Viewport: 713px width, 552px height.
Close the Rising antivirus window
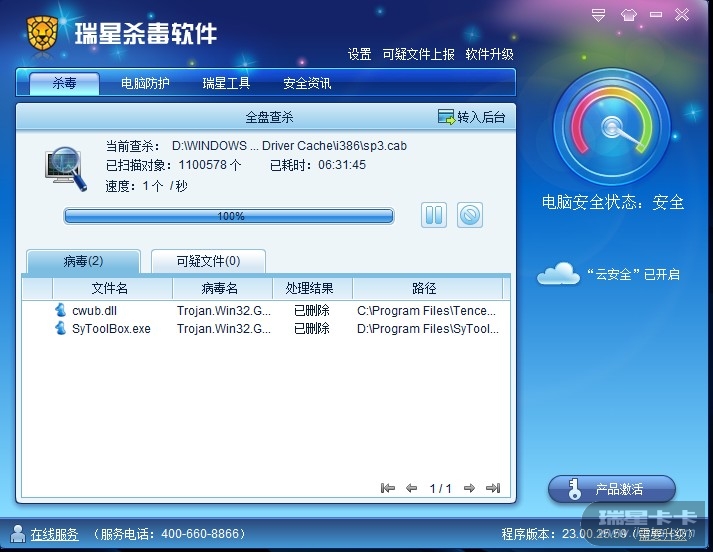[x=682, y=15]
